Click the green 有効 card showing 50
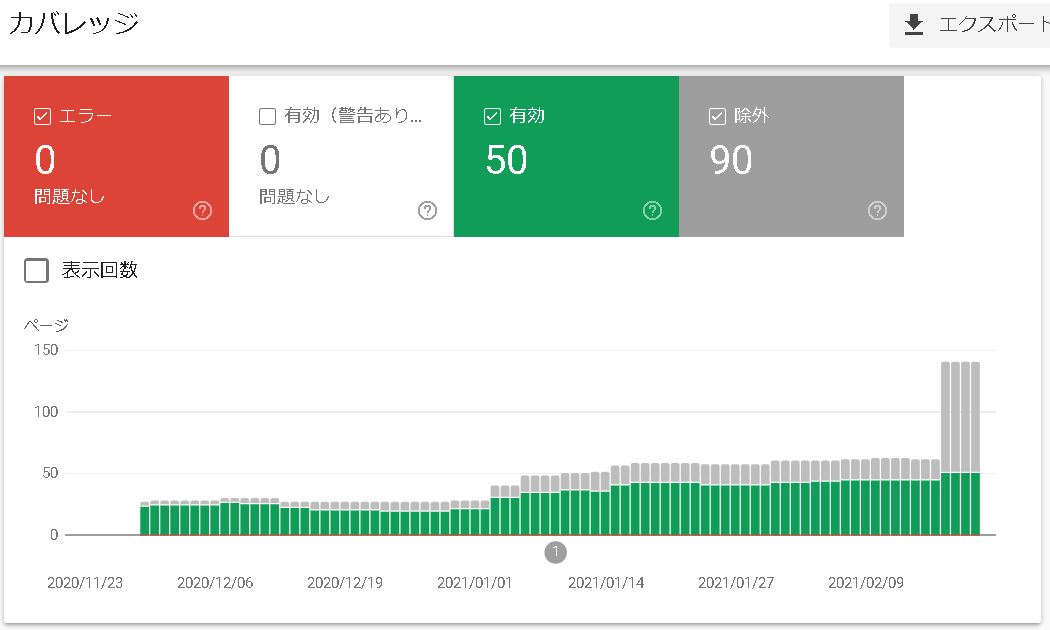The image size is (1050, 630). click(x=566, y=155)
